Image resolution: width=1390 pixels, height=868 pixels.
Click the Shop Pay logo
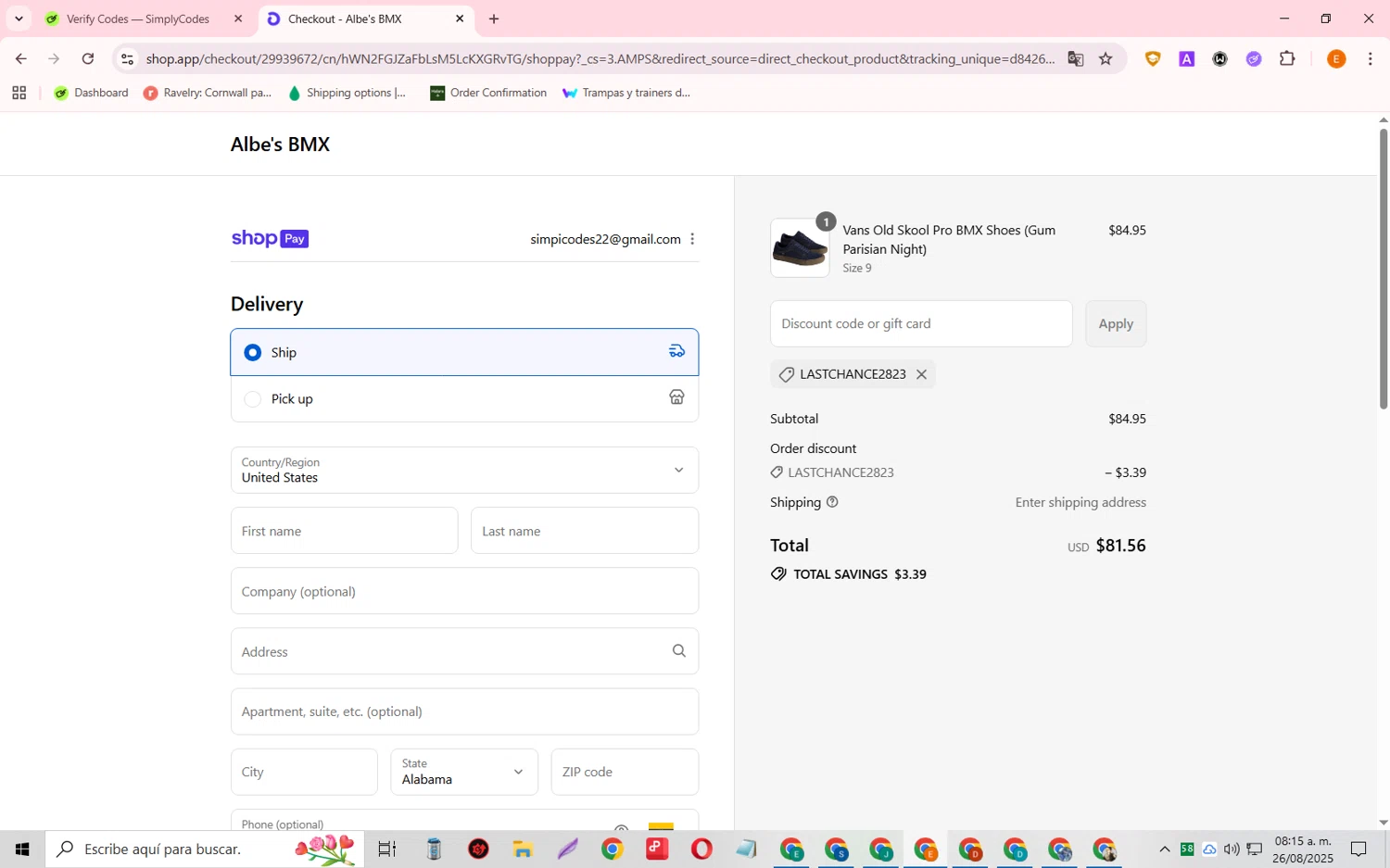(270, 239)
